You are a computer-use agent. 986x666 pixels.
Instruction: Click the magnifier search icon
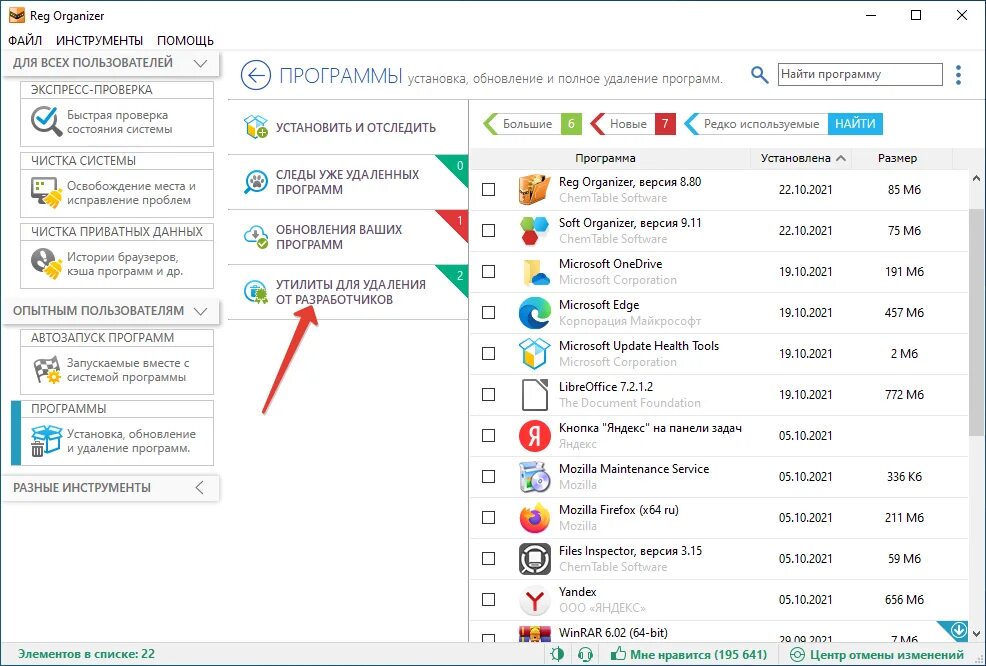760,75
